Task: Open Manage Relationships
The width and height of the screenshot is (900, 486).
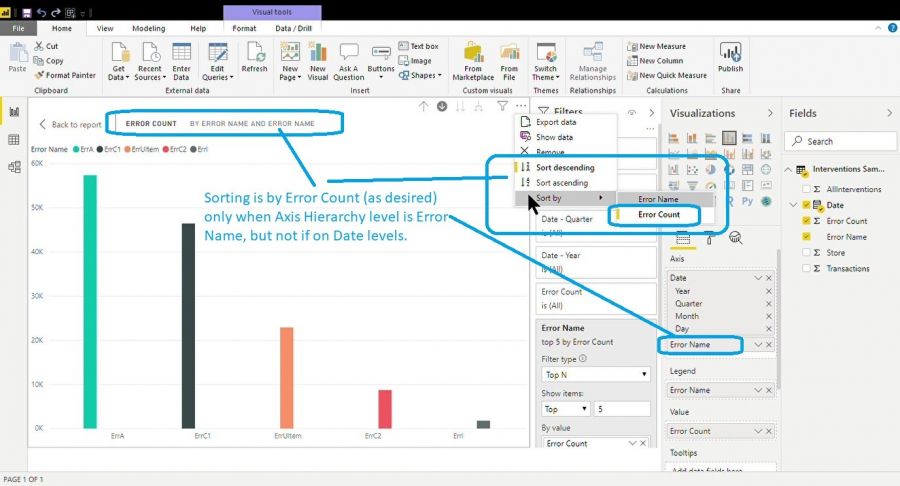Action: 592,61
